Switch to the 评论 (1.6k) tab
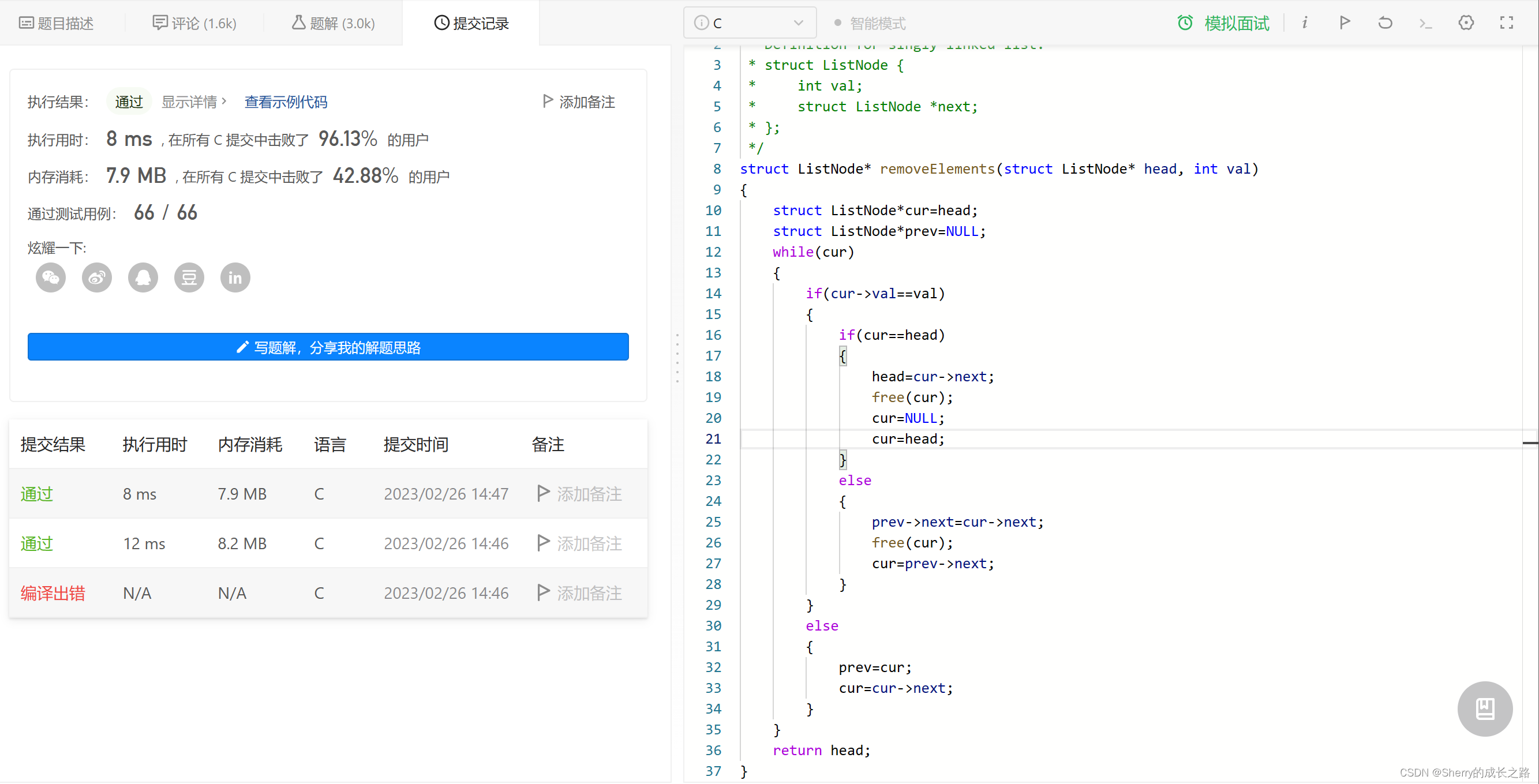The image size is (1539, 784). tap(194, 23)
